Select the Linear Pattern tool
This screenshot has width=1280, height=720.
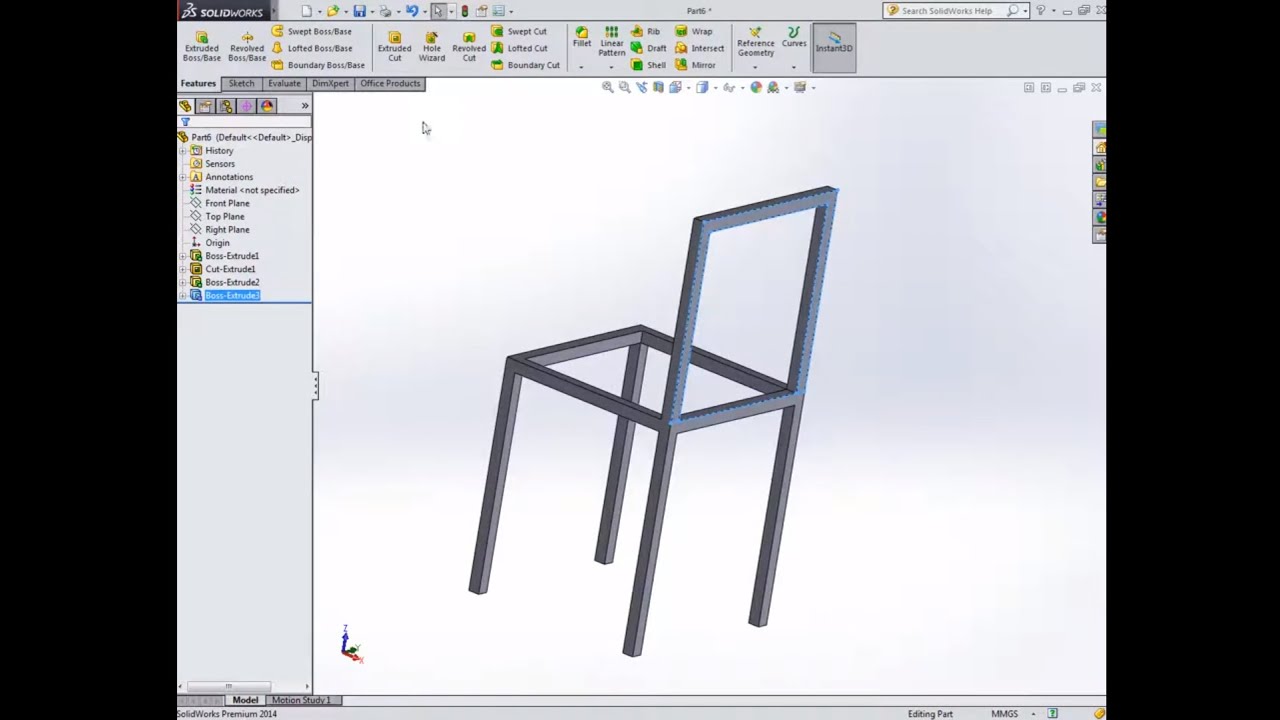click(611, 42)
